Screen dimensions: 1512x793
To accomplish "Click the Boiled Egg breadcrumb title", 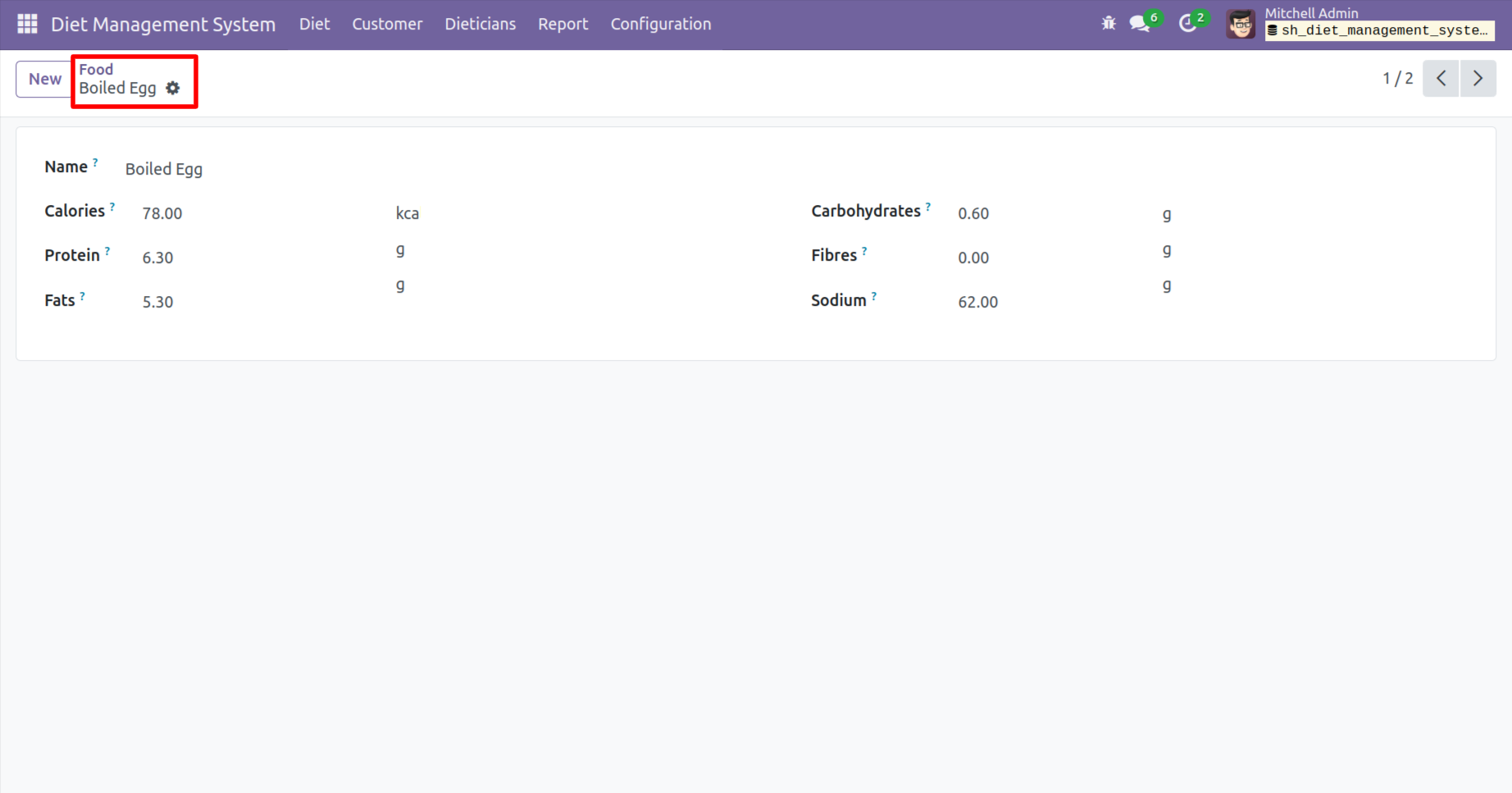I will click(x=117, y=88).
